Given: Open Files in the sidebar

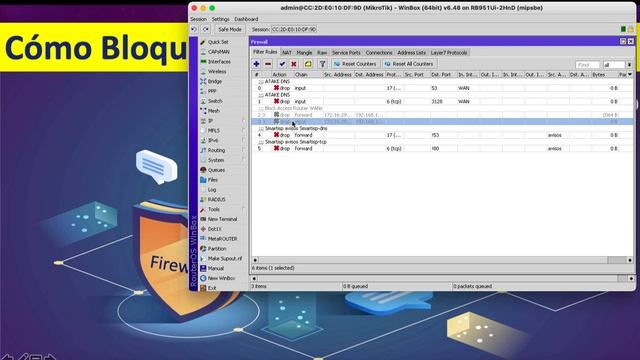Looking at the screenshot, I should 213,180.
